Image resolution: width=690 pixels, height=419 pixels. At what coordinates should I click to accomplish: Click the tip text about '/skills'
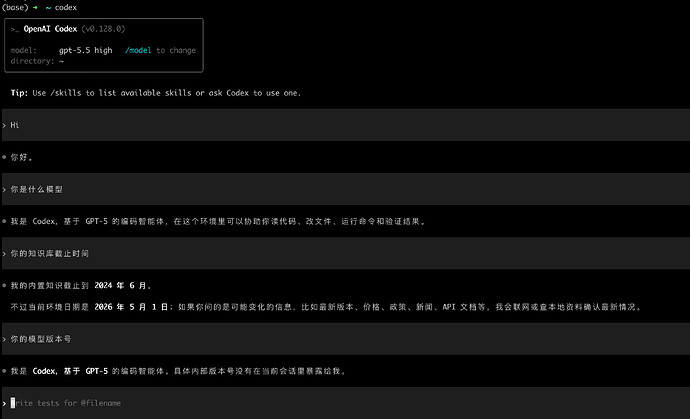click(156, 93)
